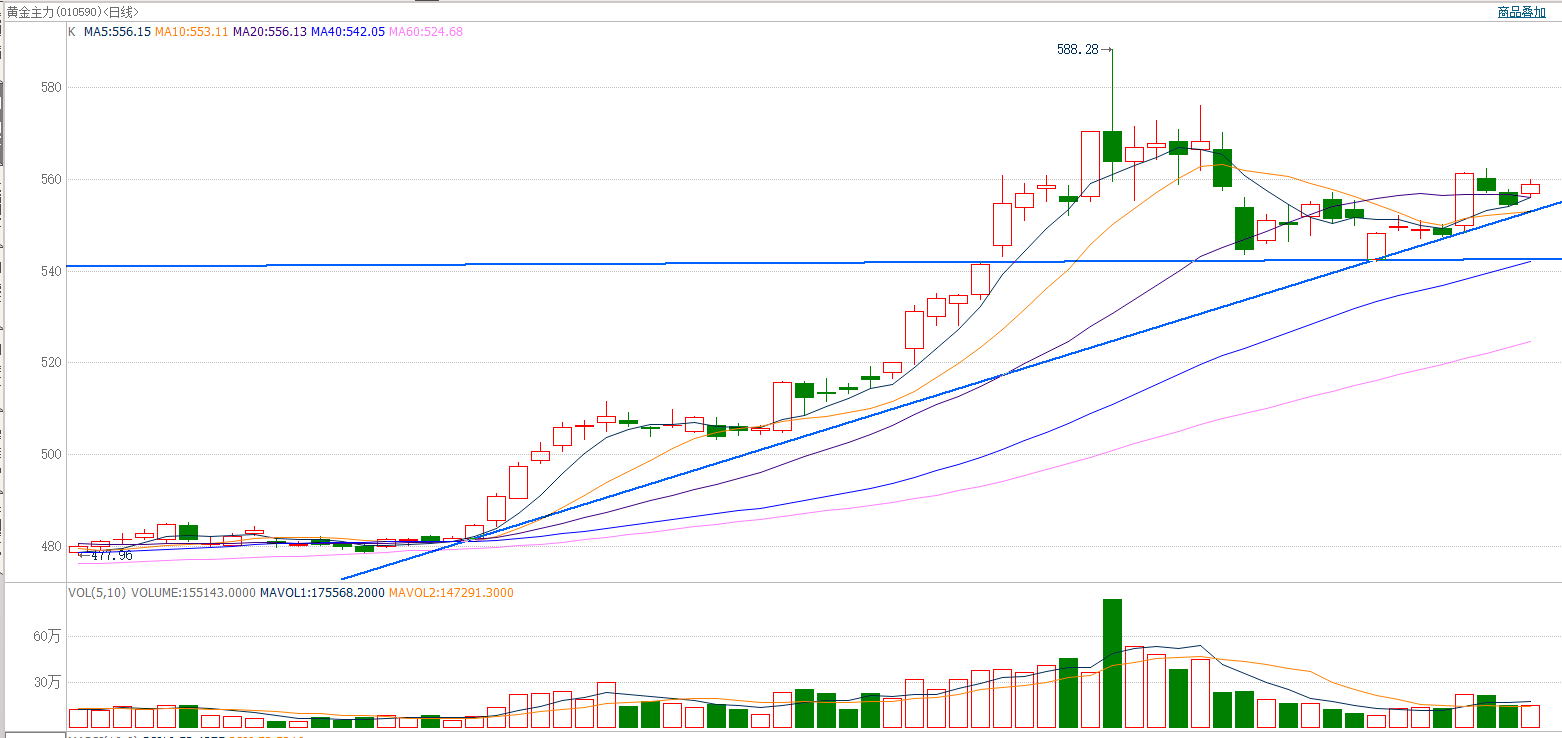Click the MA5:556.15 moving average label
The image size is (1562, 738).
117,32
